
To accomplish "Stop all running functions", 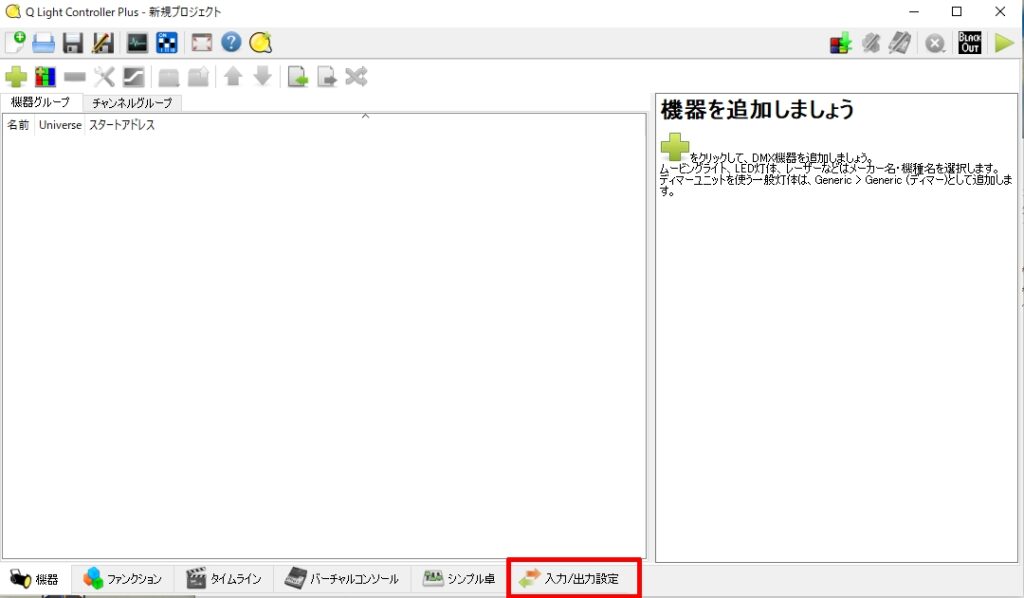I will [935, 44].
